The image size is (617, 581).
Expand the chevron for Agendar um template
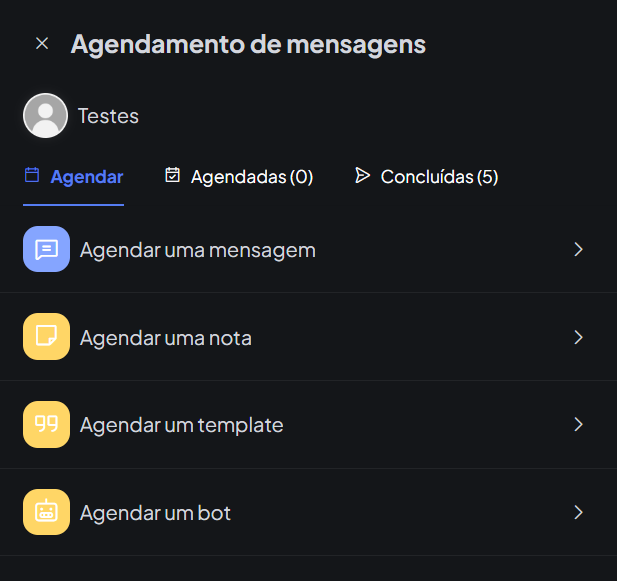click(578, 425)
